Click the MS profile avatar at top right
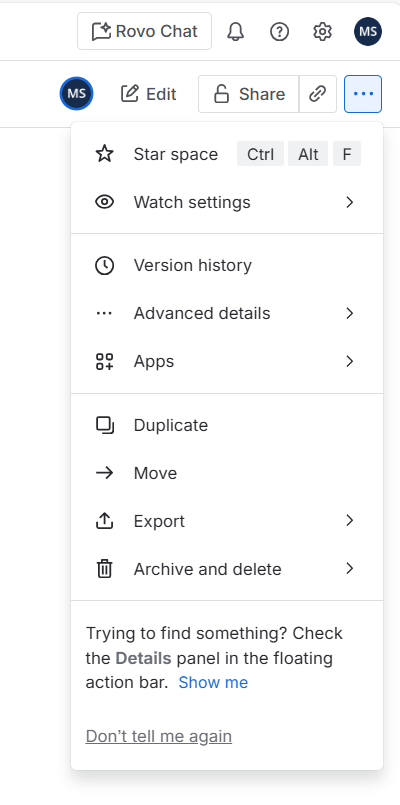The width and height of the screenshot is (400, 805). click(368, 32)
